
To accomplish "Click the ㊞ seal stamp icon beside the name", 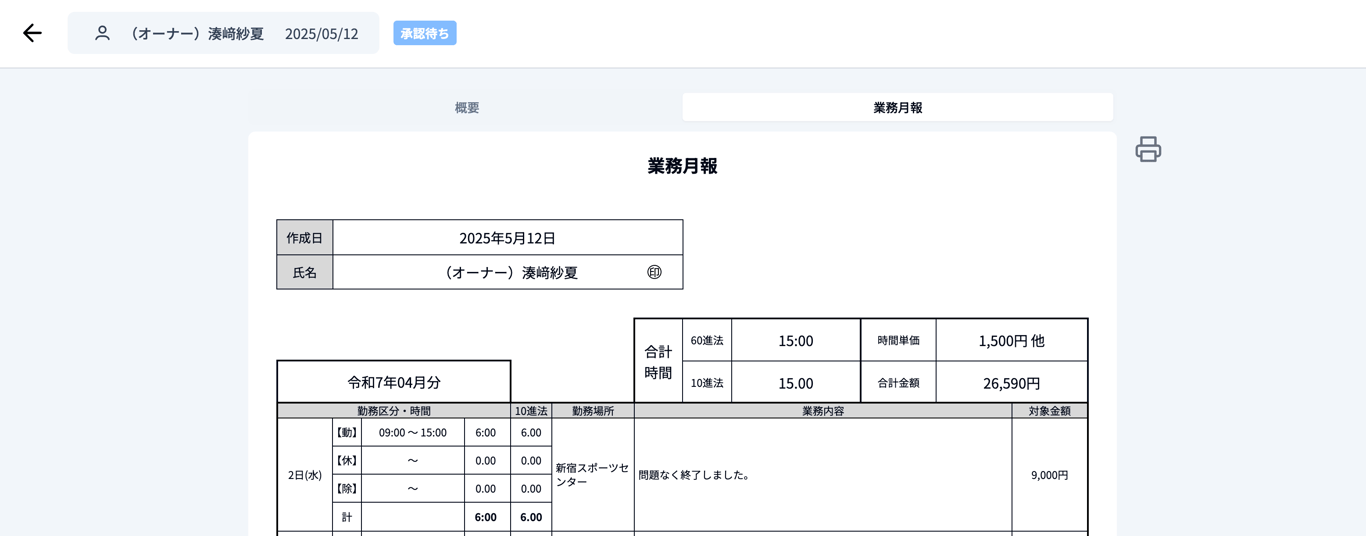I will (x=654, y=272).
